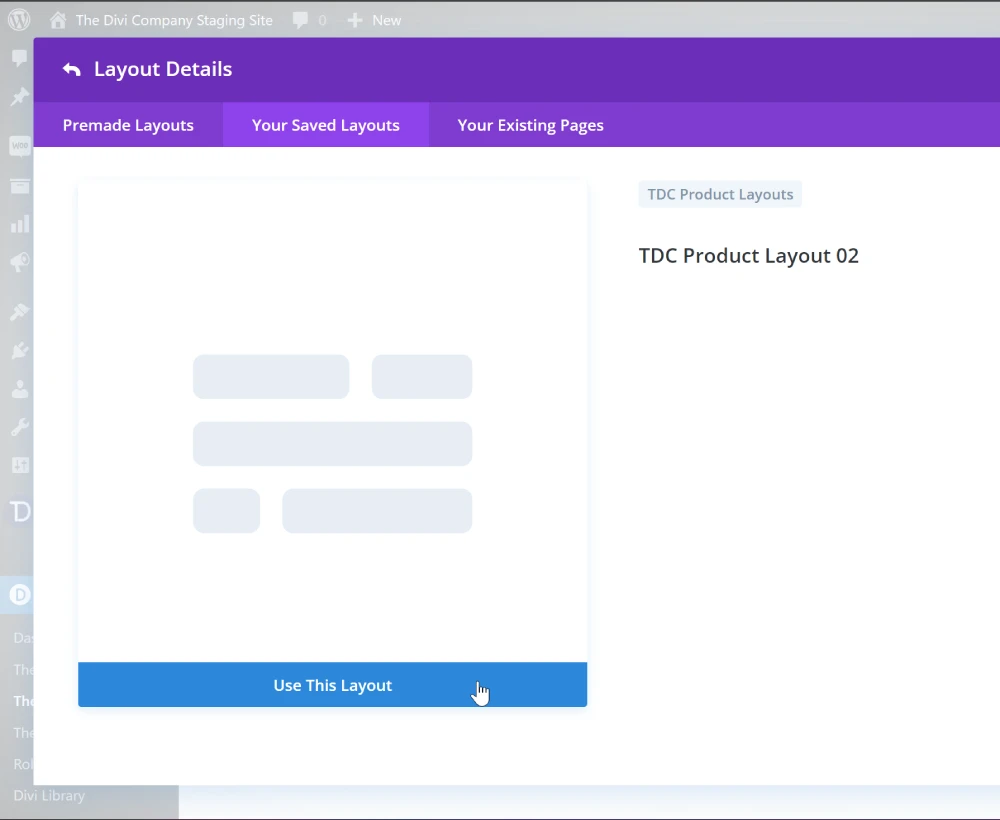This screenshot has width=1000, height=820.
Task: Open Tools wrench icon in sidebar
Action: pyautogui.click(x=19, y=428)
